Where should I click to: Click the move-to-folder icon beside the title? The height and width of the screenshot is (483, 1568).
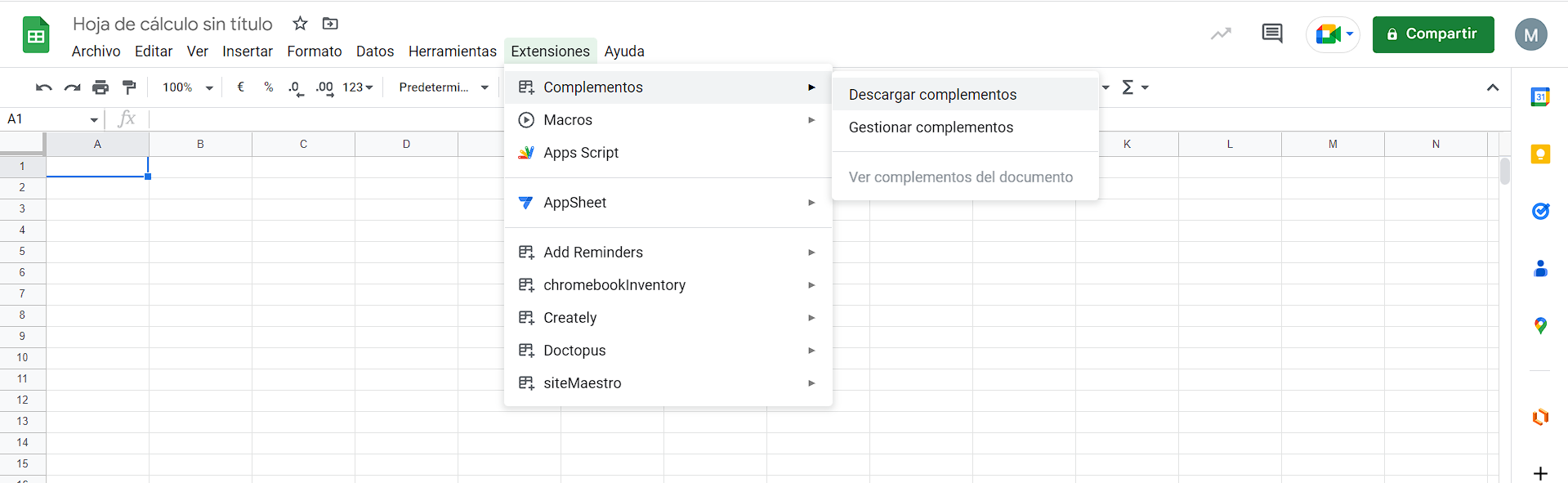coord(330,24)
